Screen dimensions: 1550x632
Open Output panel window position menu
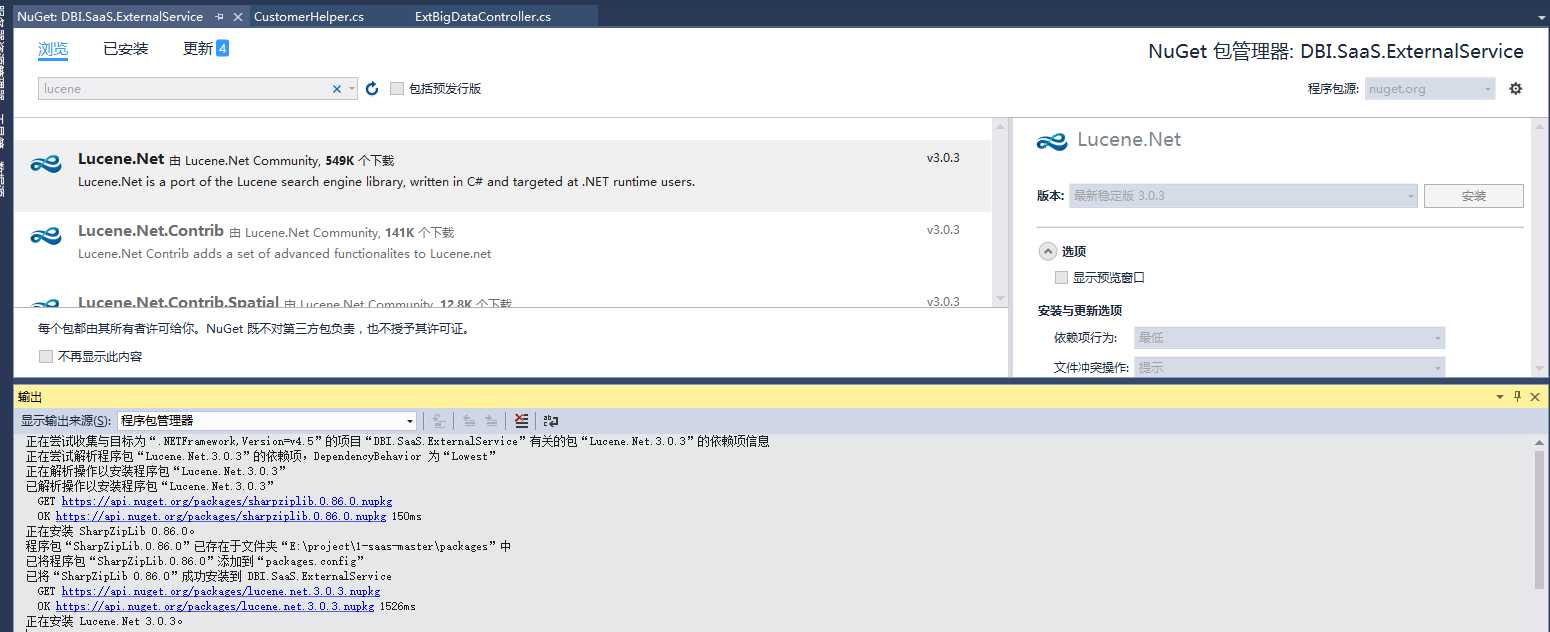1499,397
